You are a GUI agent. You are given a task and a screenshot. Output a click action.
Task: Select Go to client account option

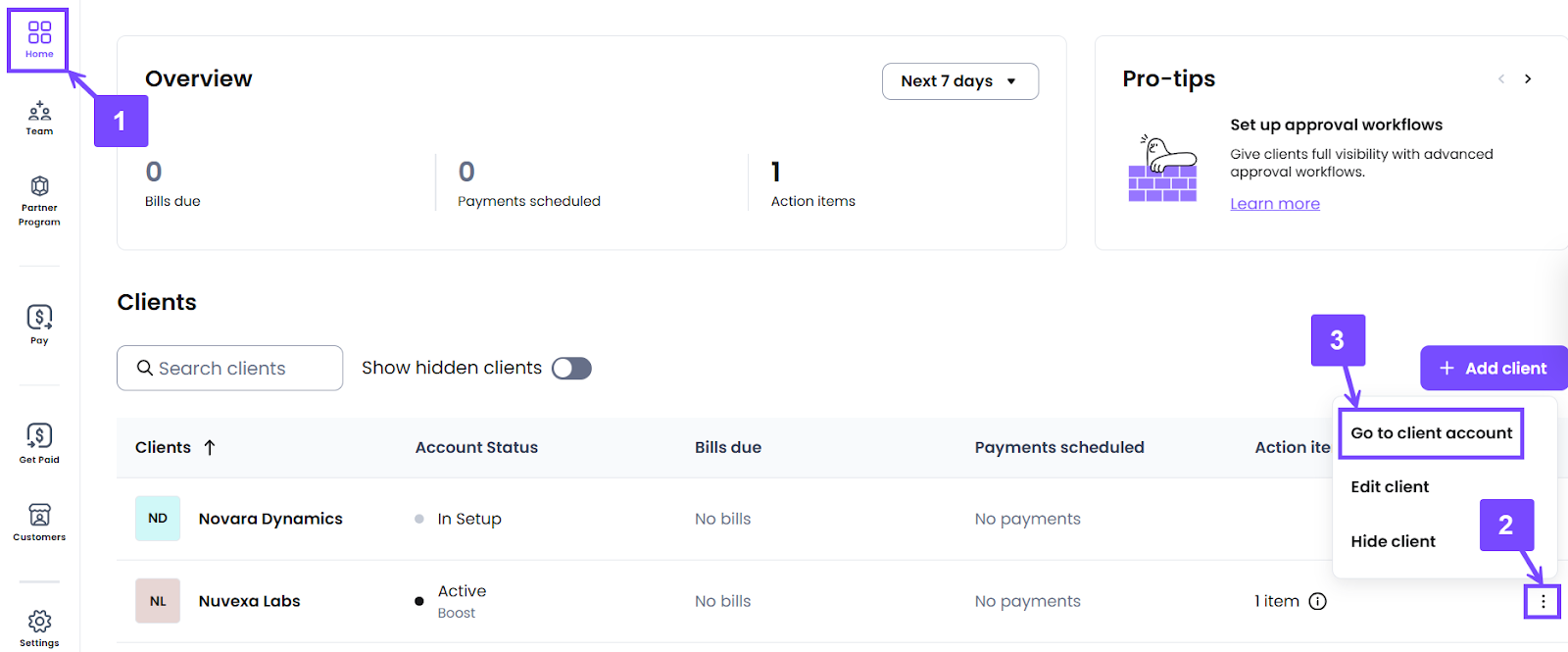coord(1431,433)
